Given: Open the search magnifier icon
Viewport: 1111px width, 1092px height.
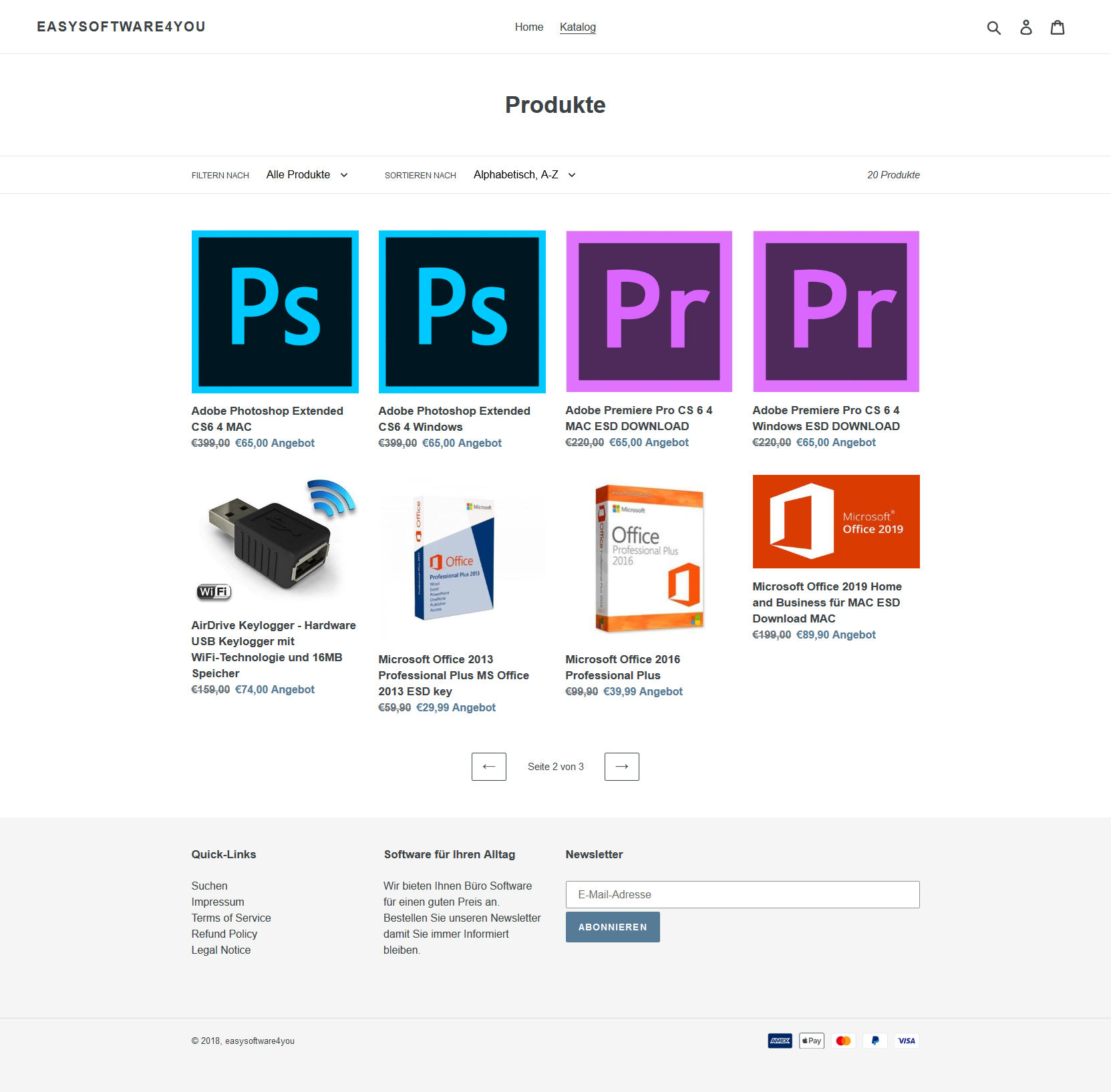Looking at the screenshot, I should 993,27.
